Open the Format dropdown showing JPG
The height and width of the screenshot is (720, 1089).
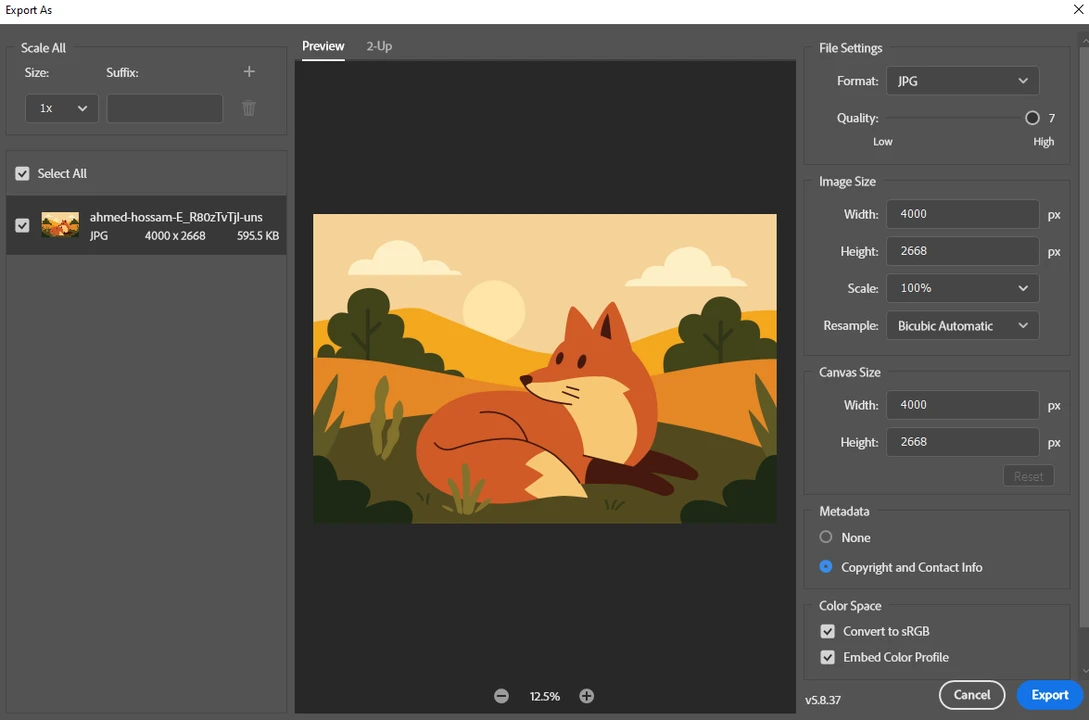click(x=963, y=81)
